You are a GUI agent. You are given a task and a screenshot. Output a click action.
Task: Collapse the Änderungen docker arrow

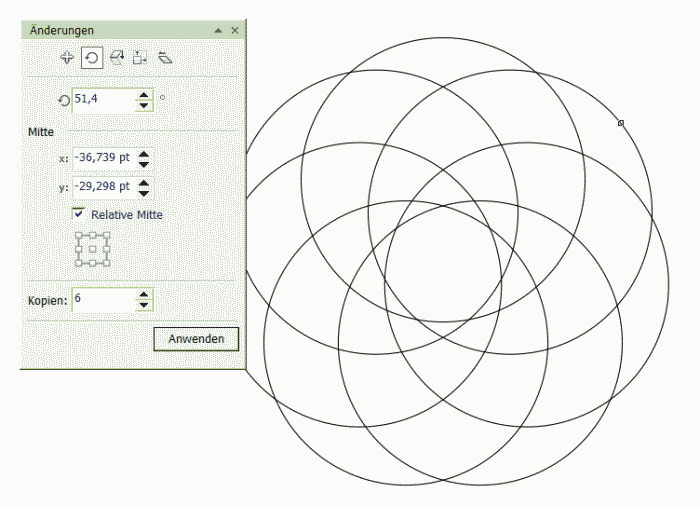click(x=218, y=30)
